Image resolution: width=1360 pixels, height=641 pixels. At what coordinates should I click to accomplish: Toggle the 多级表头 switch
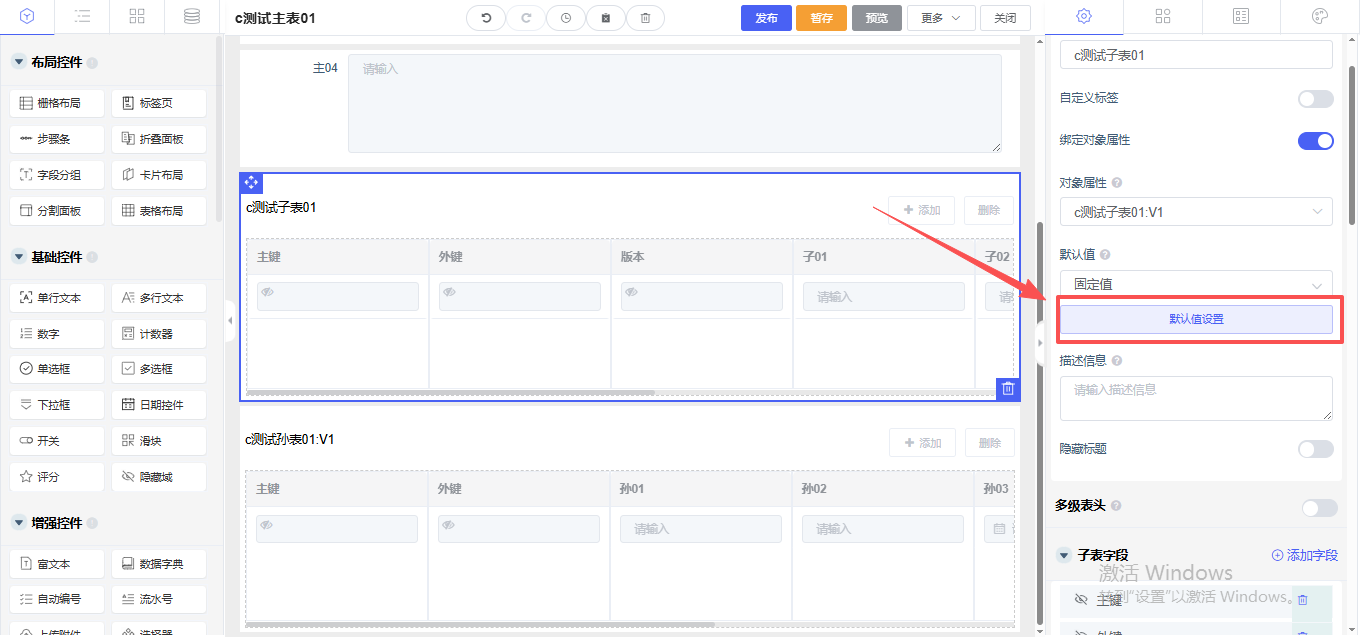[1319, 508]
